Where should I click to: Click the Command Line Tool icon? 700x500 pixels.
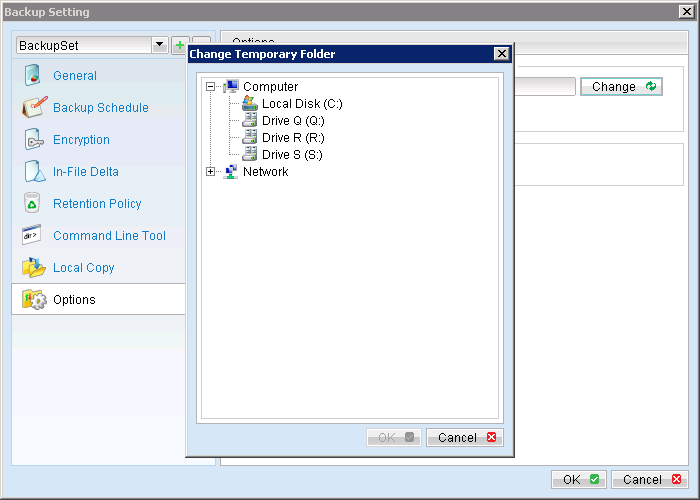click(35, 236)
